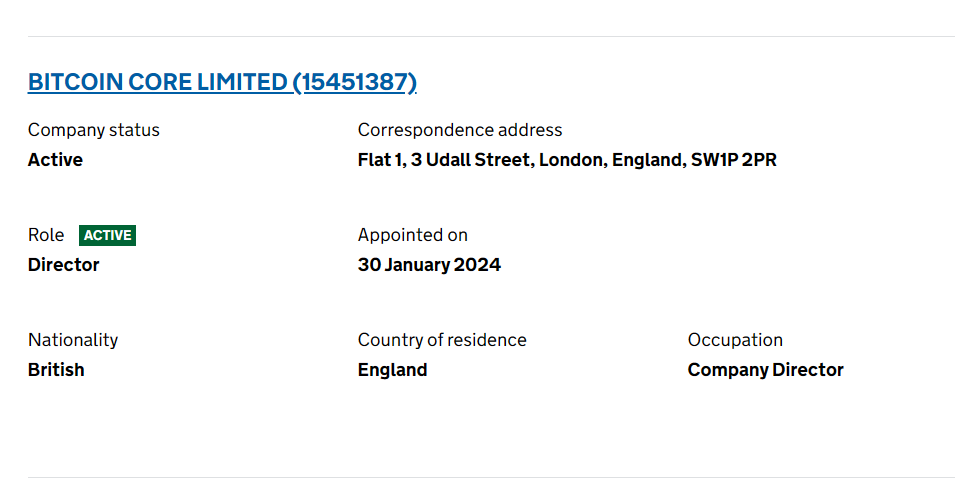Select the 'Company Director' occupation value
Screen dimensions: 955x478
(x=765, y=370)
